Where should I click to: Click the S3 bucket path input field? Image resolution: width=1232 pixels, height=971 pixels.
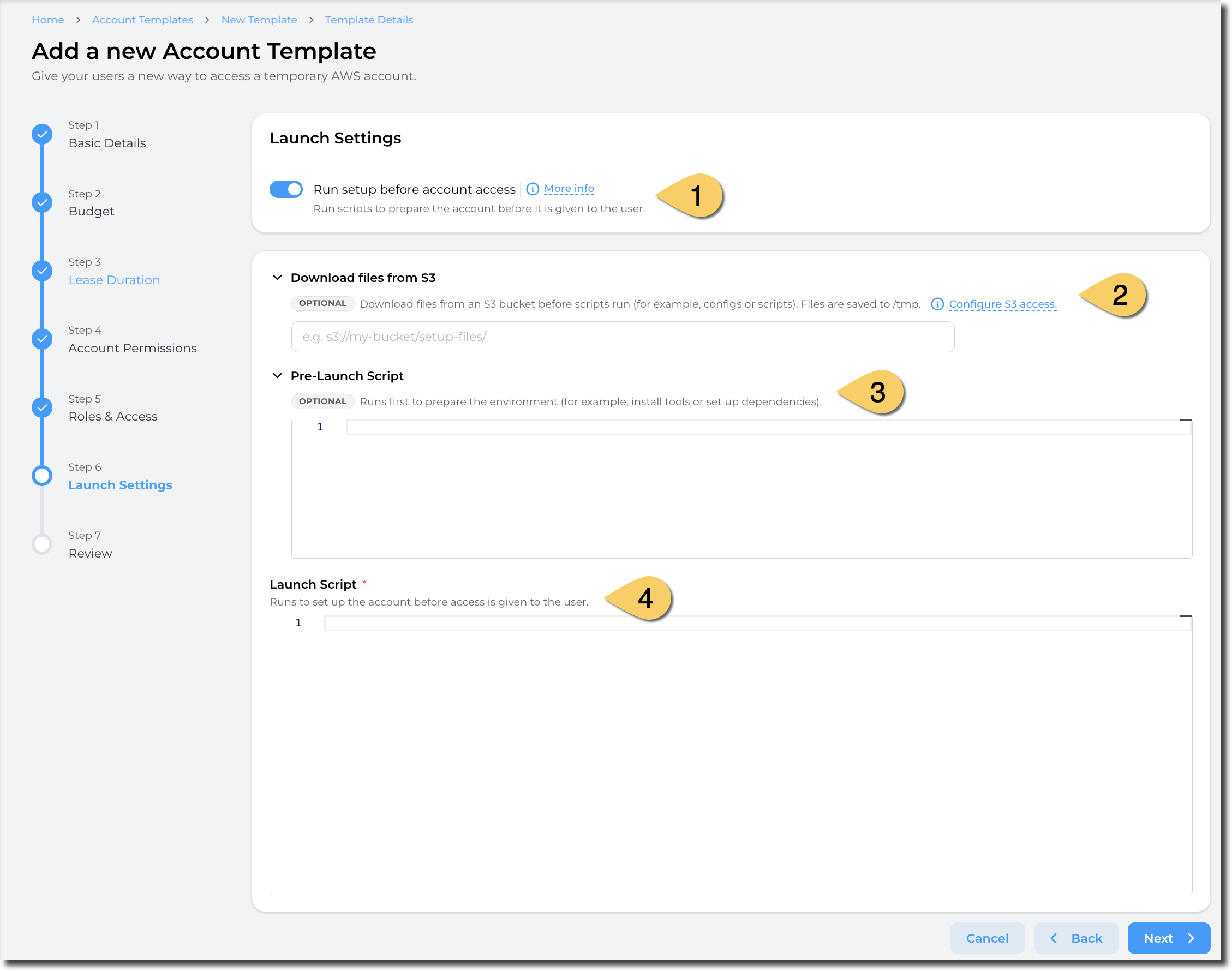622,337
